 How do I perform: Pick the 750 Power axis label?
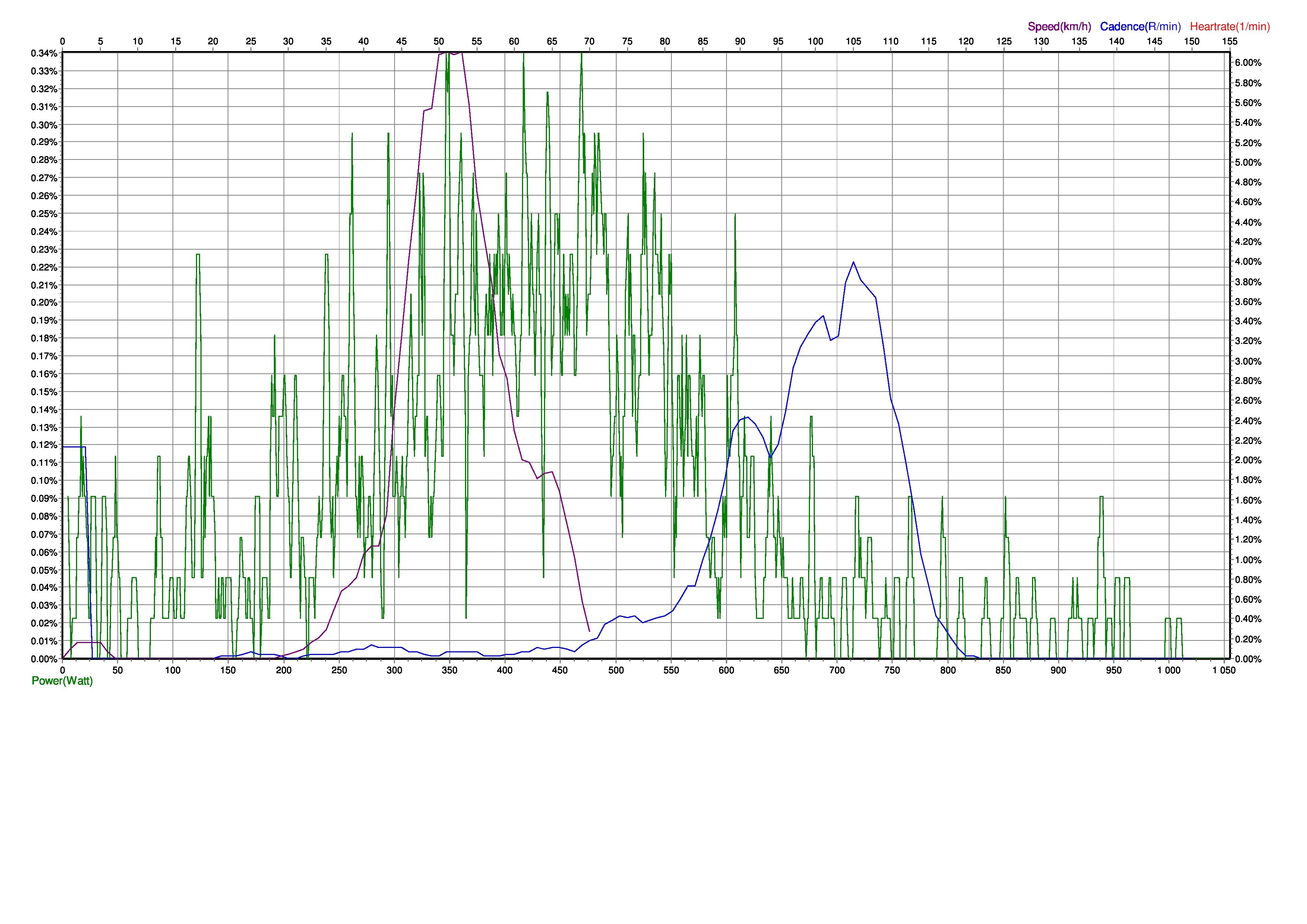892,670
